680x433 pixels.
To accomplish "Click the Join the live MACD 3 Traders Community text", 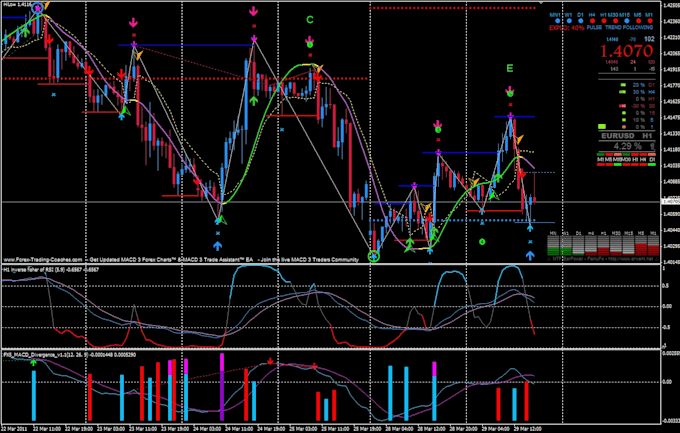I will click(309, 260).
